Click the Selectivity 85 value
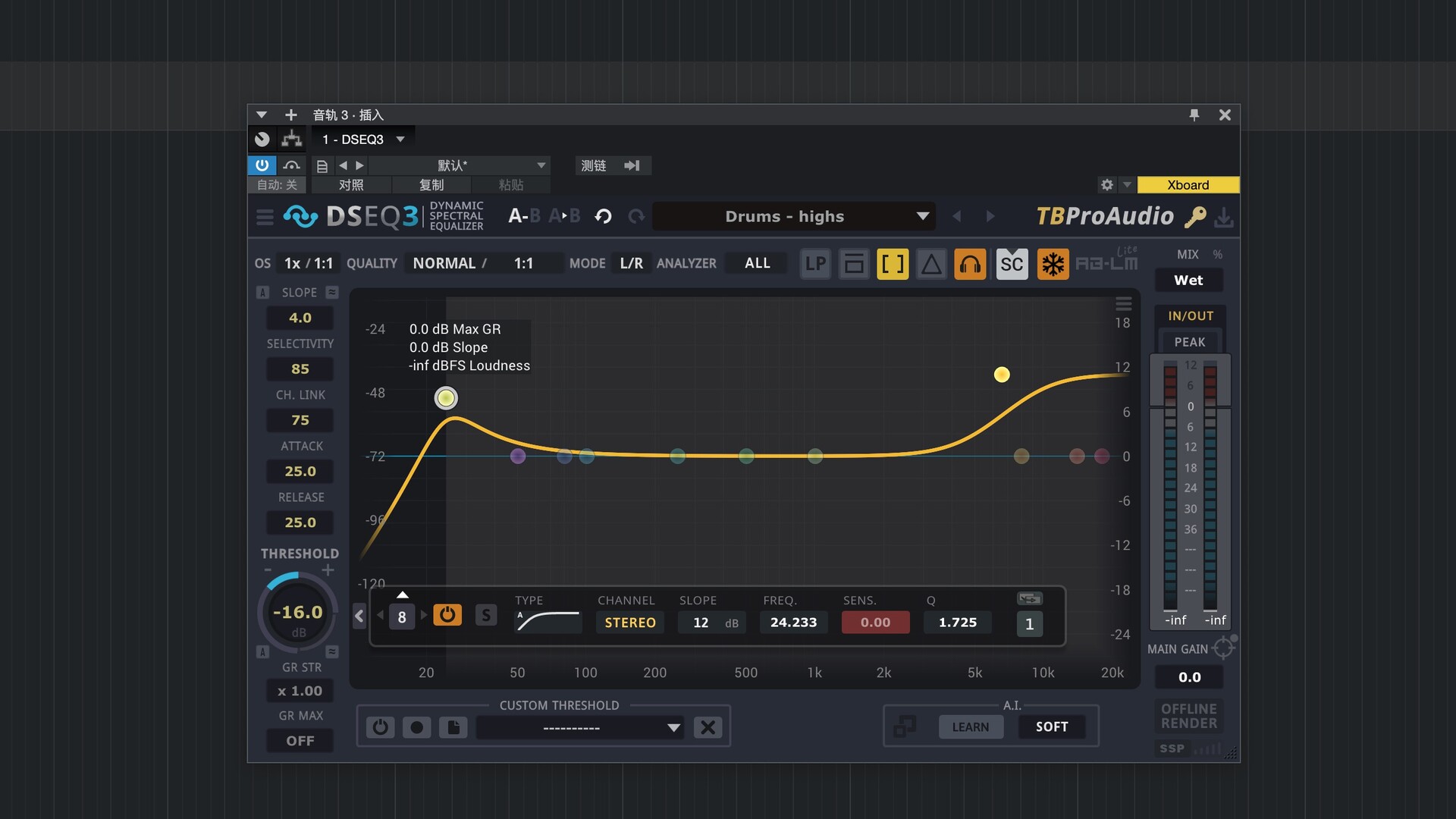Viewport: 1456px width, 819px height. (x=300, y=369)
